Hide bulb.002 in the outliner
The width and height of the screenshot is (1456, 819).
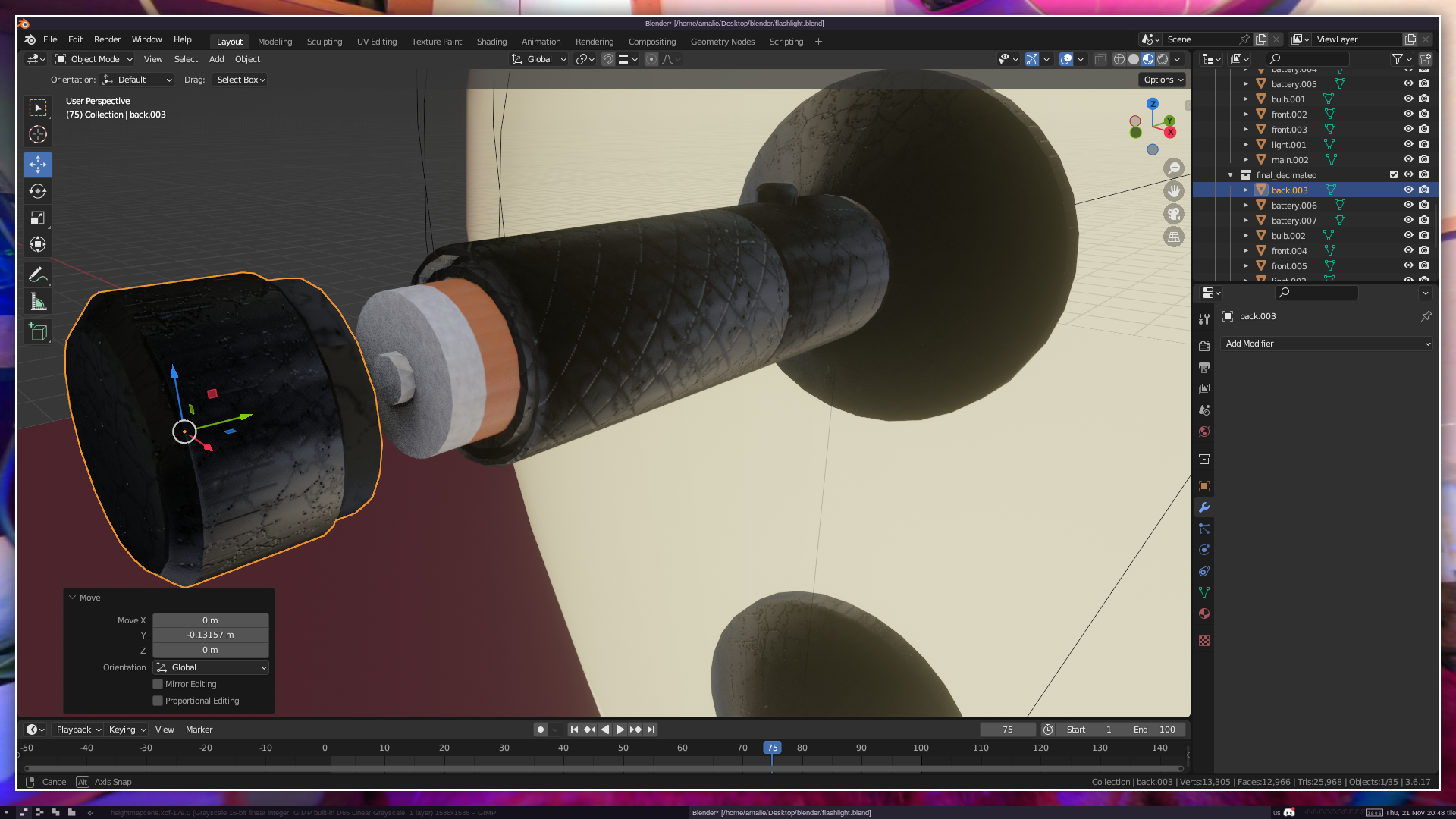click(x=1408, y=236)
